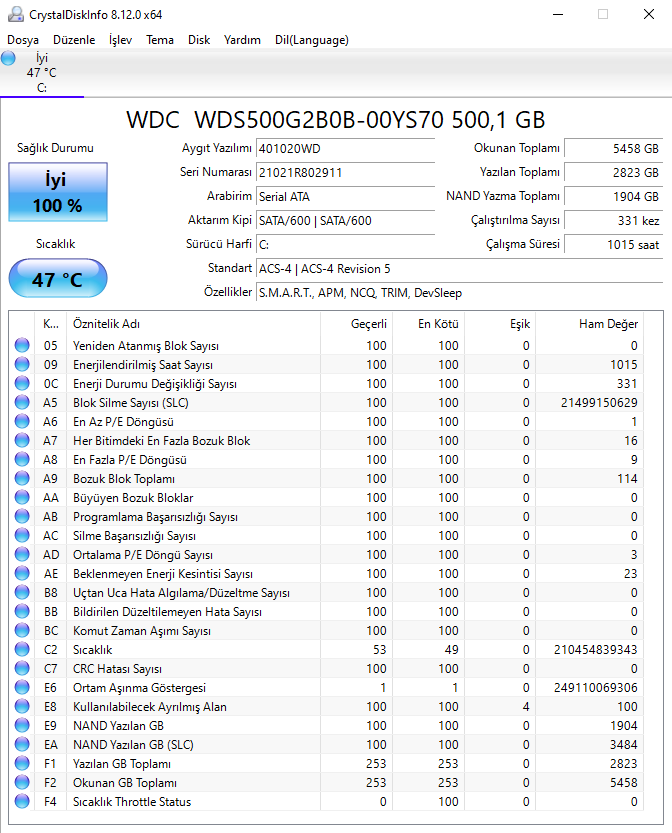This screenshot has height=833, width=672.
Task: Click raw value 21499150629
Action: point(599,403)
